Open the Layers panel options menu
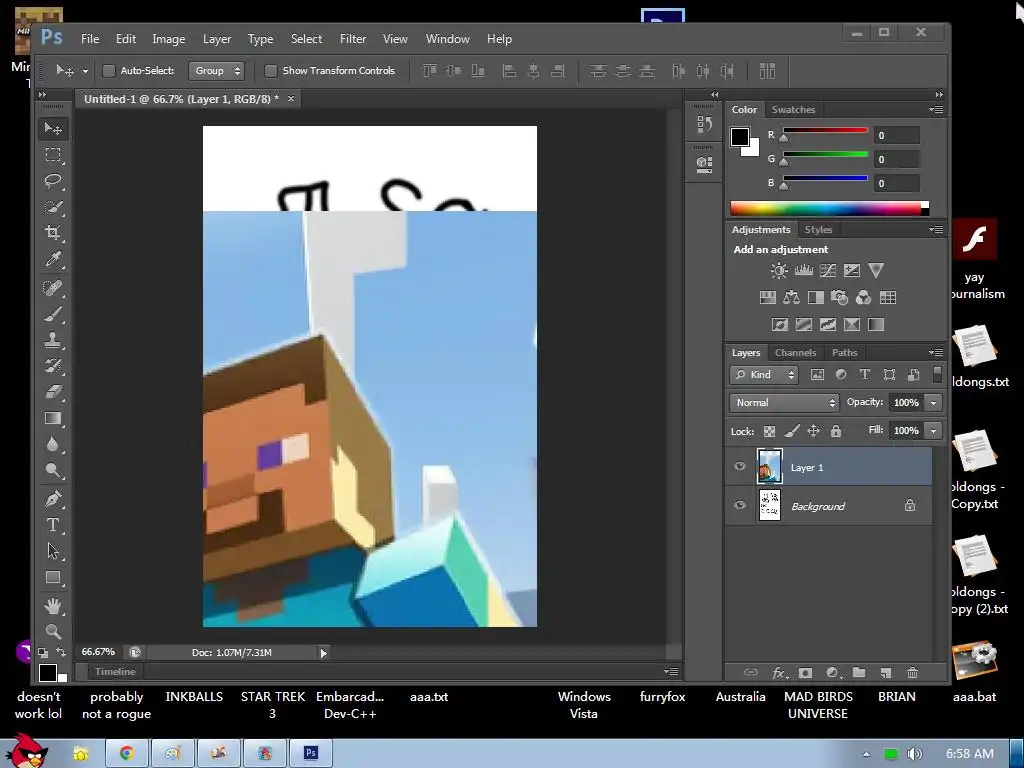This screenshot has height=768, width=1024. [x=936, y=353]
